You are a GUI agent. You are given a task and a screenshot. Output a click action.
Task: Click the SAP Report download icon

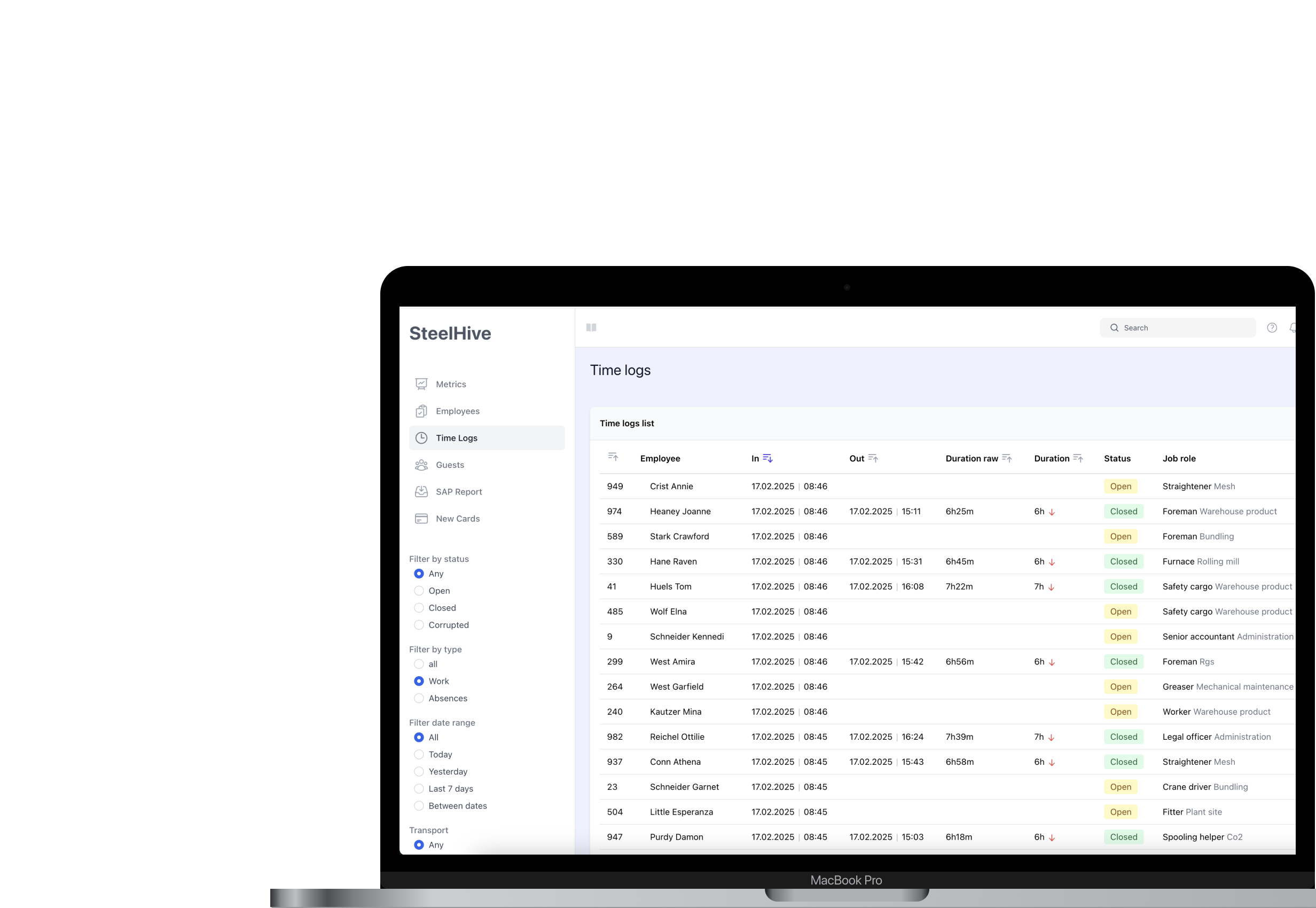[x=421, y=491]
